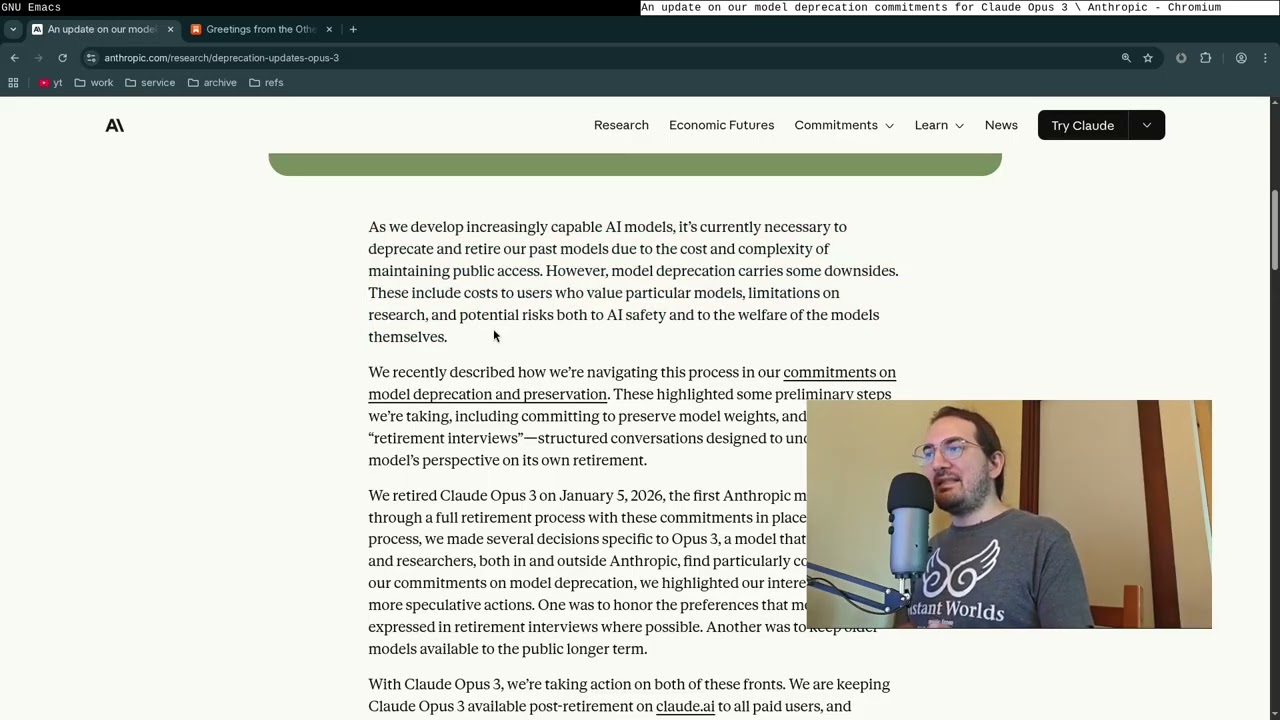Click the GNU Emacs label in the top bar
Screen dimensions: 1280x720
(31, 7)
